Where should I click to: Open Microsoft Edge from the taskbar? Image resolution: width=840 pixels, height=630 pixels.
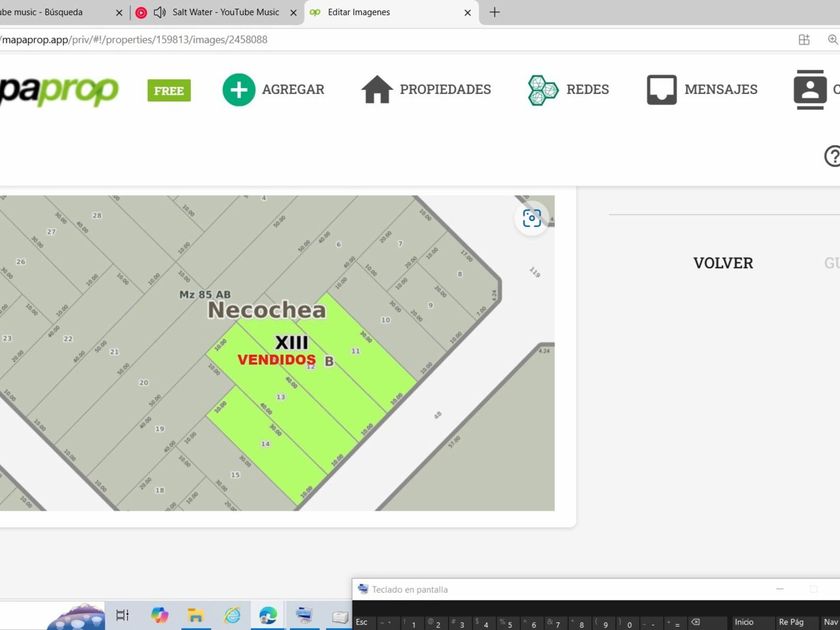click(268, 615)
